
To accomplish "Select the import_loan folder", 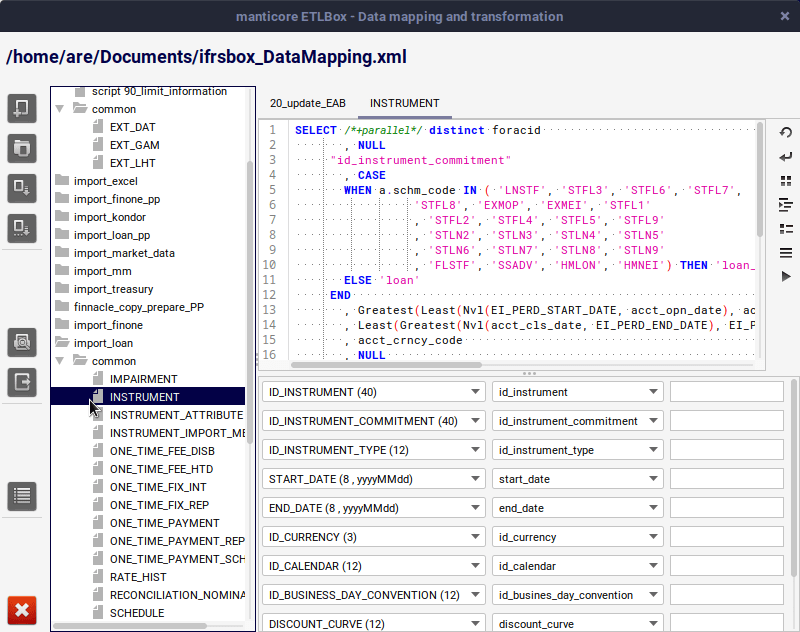I will pyautogui.click(x=103, y=343).
